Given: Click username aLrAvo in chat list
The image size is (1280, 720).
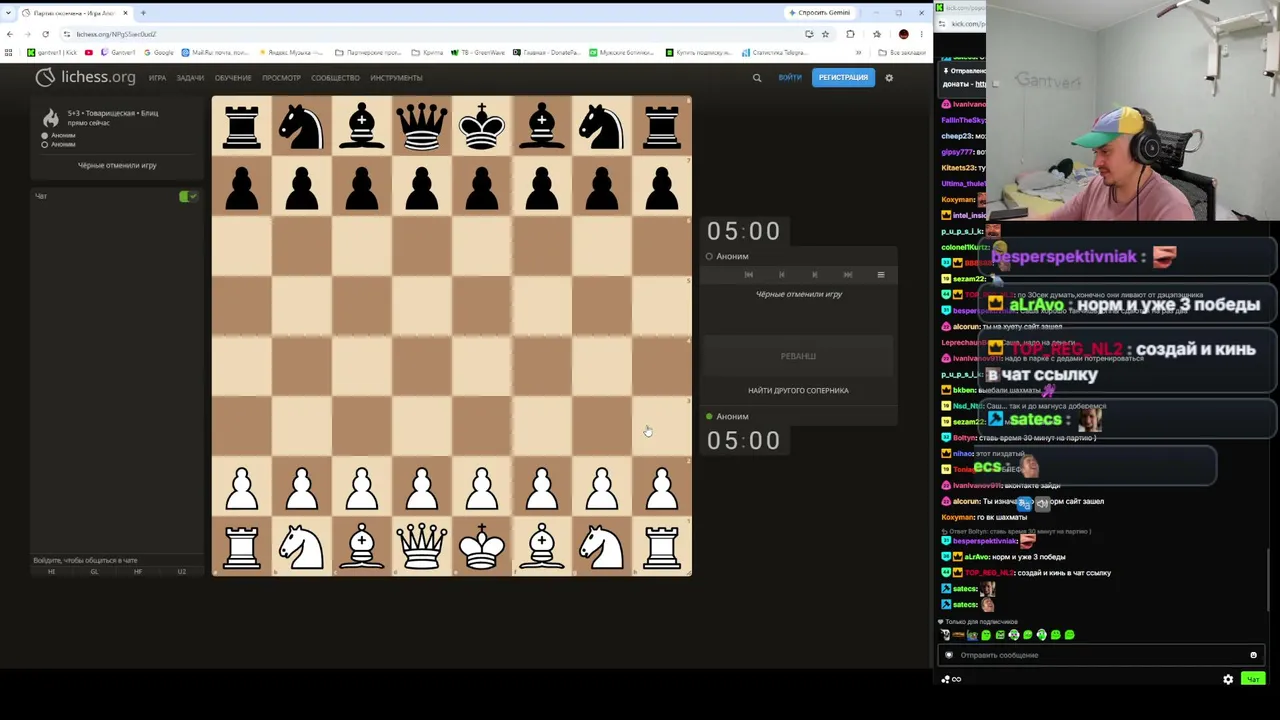Looking at the screenshot, I should click(x=978, y=557).
